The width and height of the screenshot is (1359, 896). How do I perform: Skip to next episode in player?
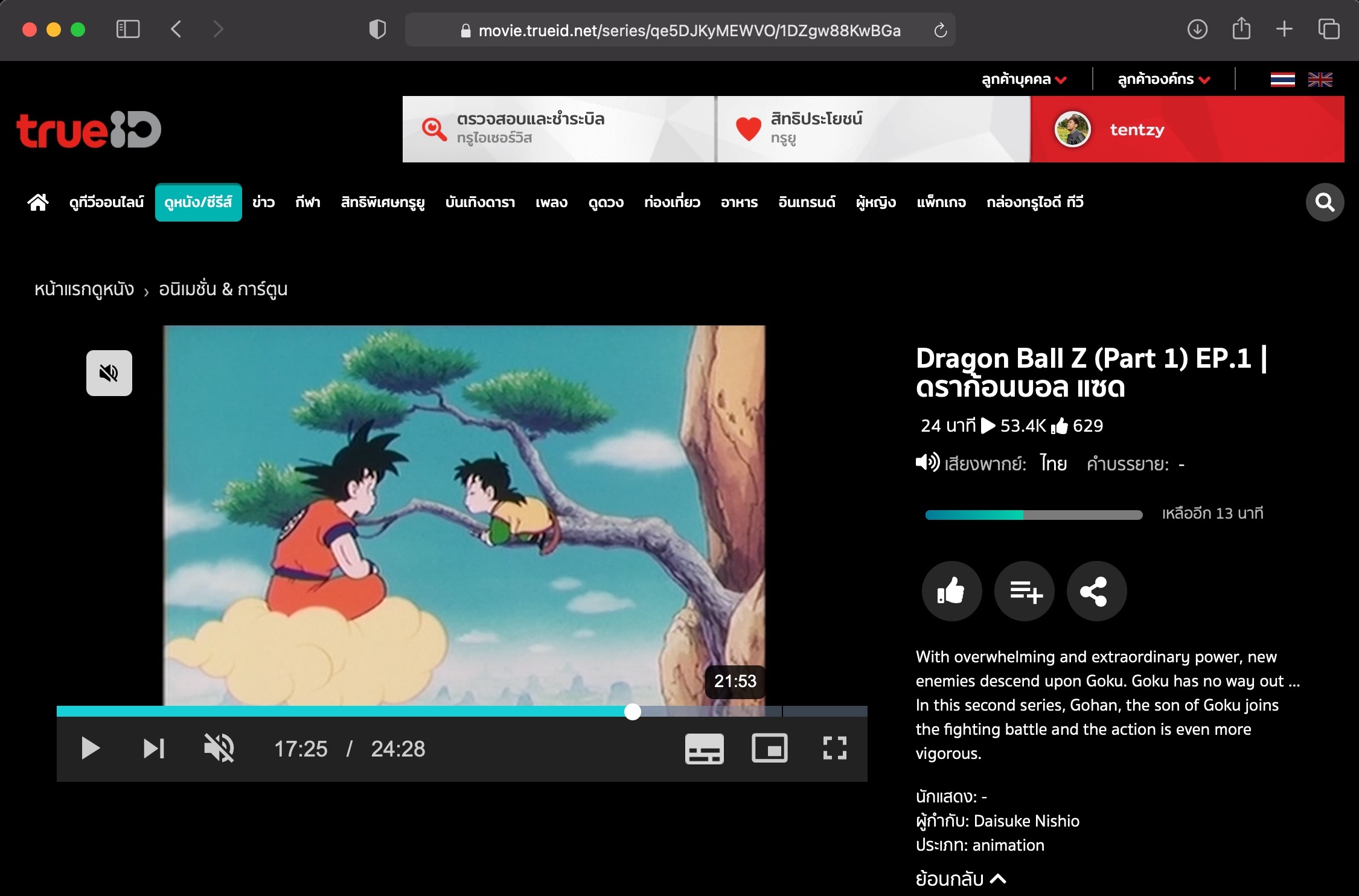pos(154,749)
